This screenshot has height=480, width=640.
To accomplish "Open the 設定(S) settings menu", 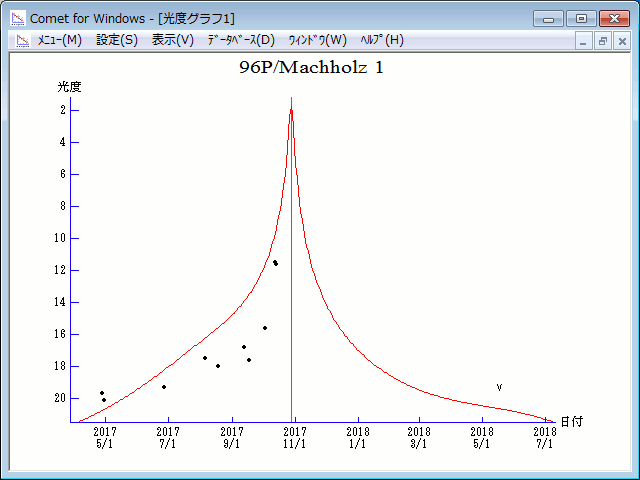I will (117, 40).
